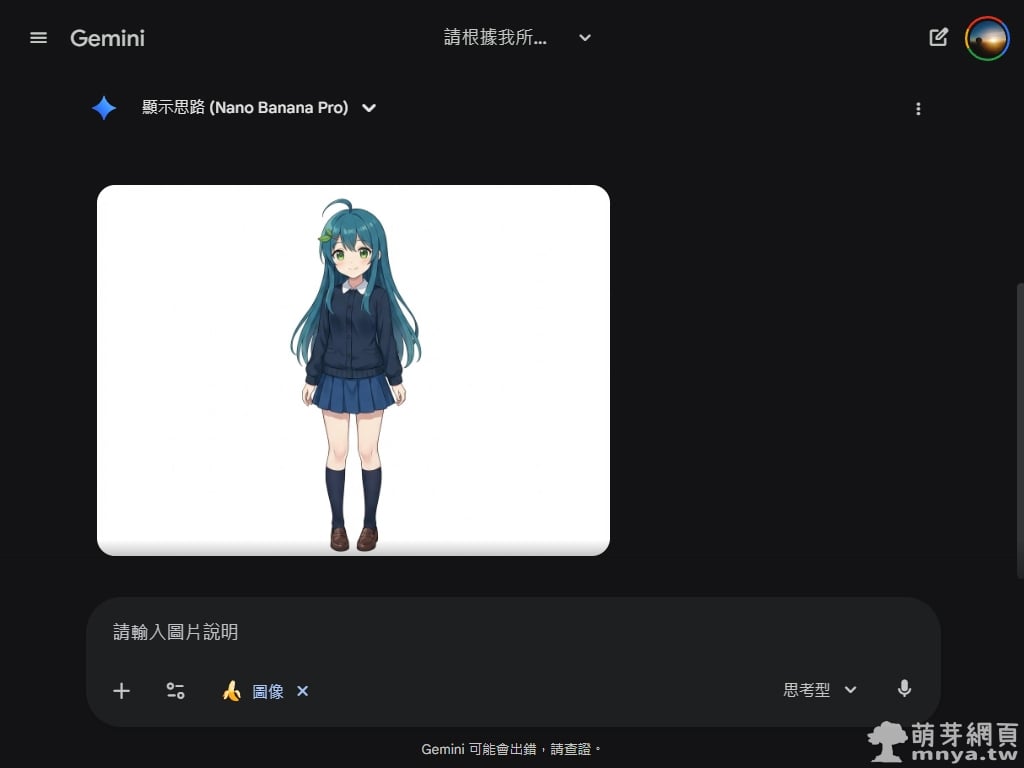Start a new chat with the pencil icon
This screenshot has height=768, width=1024.
(x=938, y=38)
